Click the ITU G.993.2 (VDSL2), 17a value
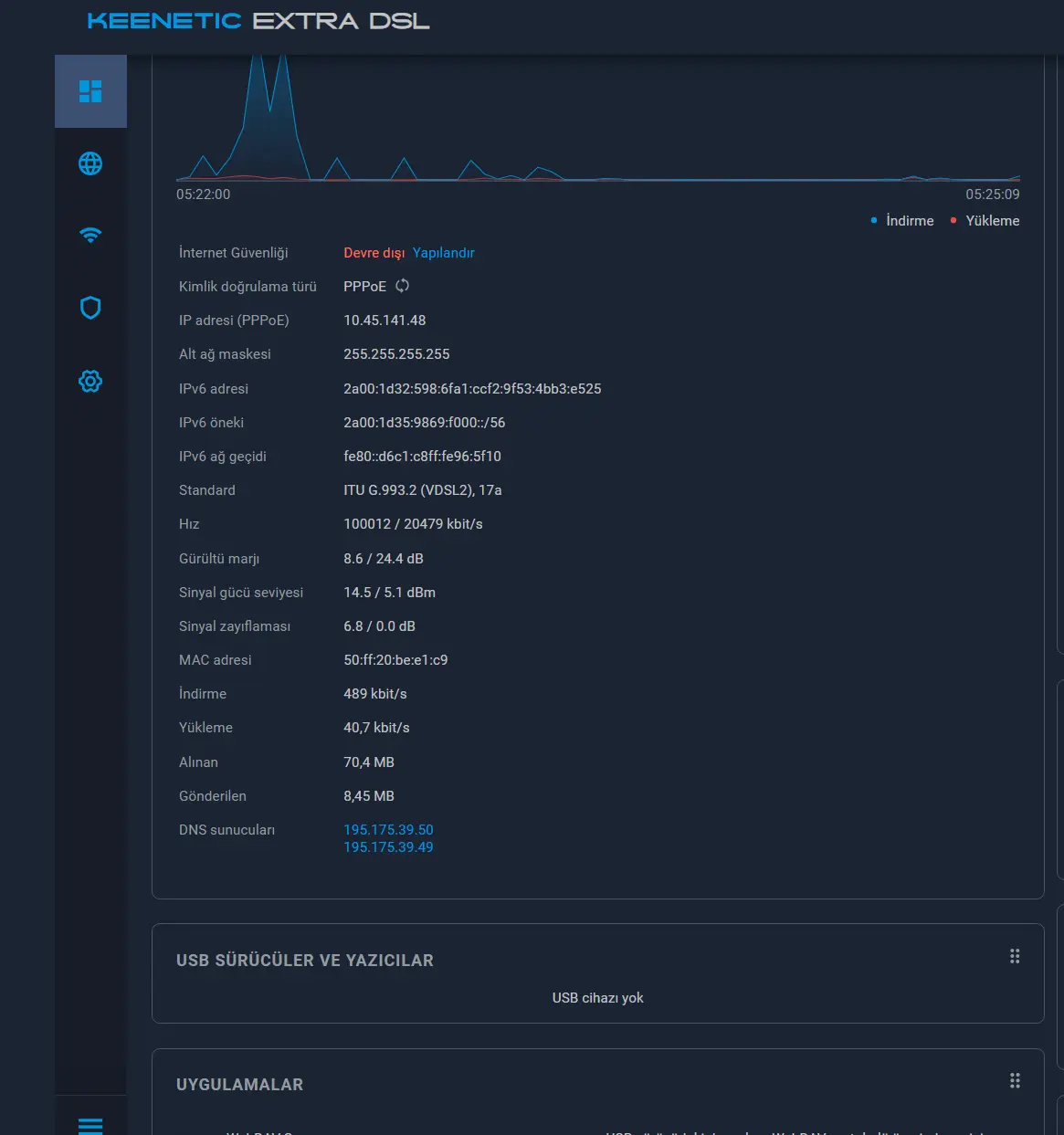The width and height of the screenshot is (1064, 1135). tap(422, 490)
